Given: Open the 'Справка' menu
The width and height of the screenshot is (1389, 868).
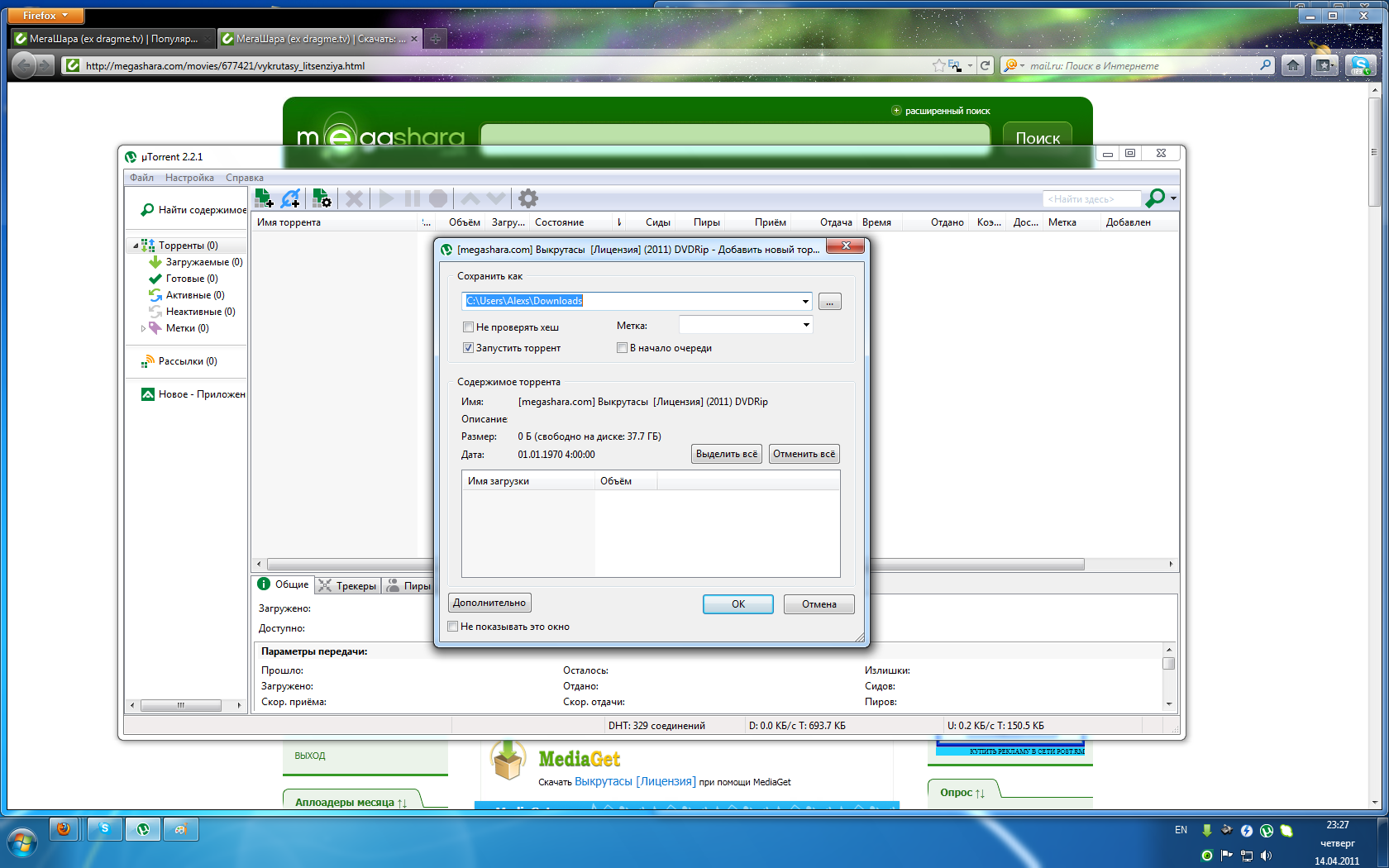Looking at the screenshot, I should [245, 178].
